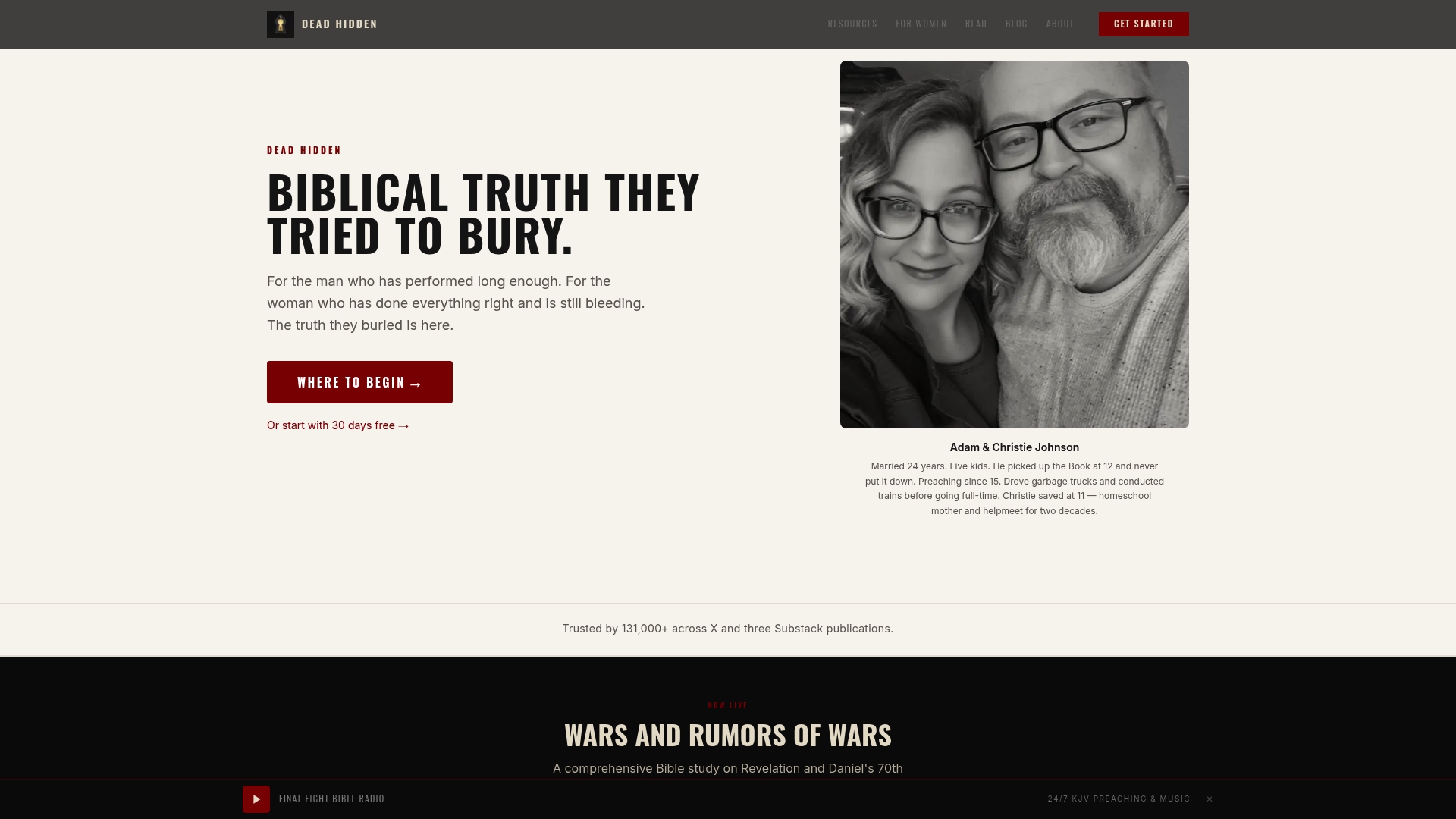Image resolution: width=1456 pixels, height=819 pixels.
Task: Open the Adam and Christie photo
Action: 1015,244
